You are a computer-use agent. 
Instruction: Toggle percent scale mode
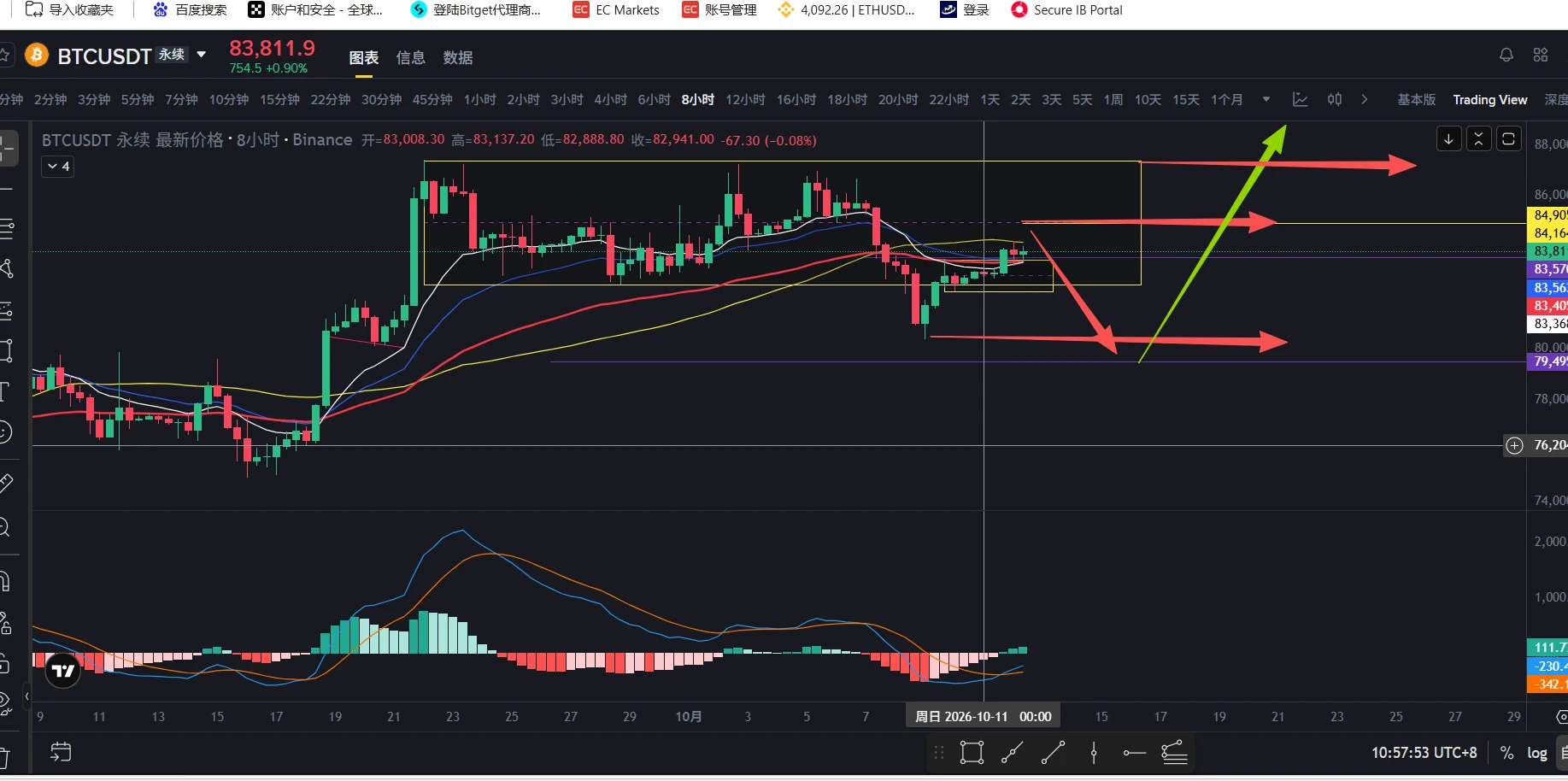click(1506, 753)
